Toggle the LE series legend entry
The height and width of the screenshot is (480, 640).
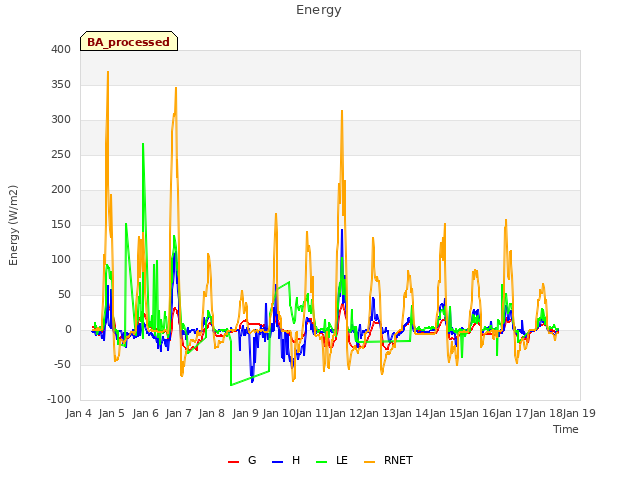tap(332, 460)
